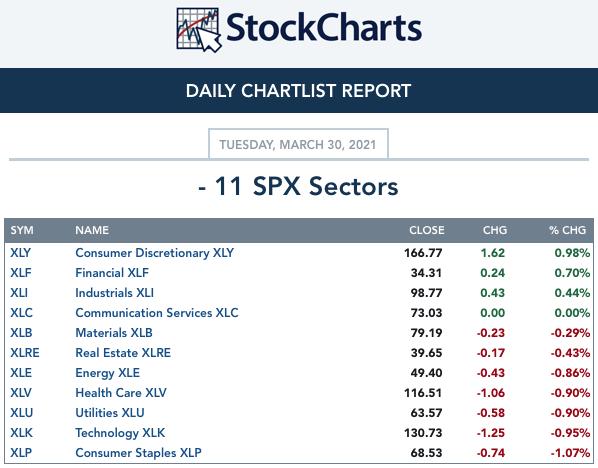
Task: Click the XLF symbol link
Action: tap(21, 273)
